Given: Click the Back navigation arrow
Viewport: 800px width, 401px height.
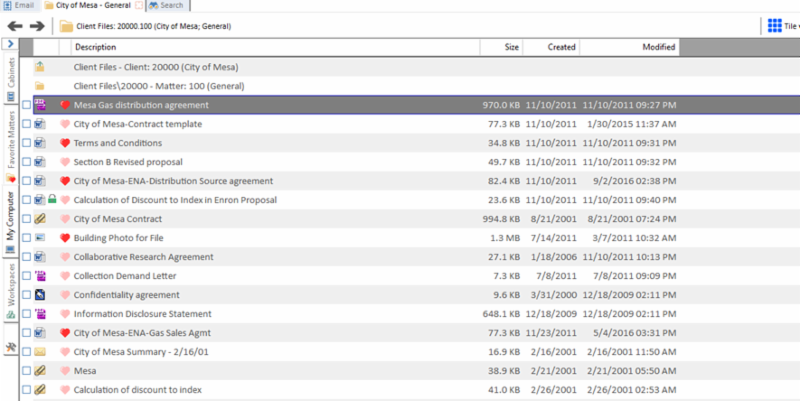Looking at the screenshot, I should tap(15, 26).
